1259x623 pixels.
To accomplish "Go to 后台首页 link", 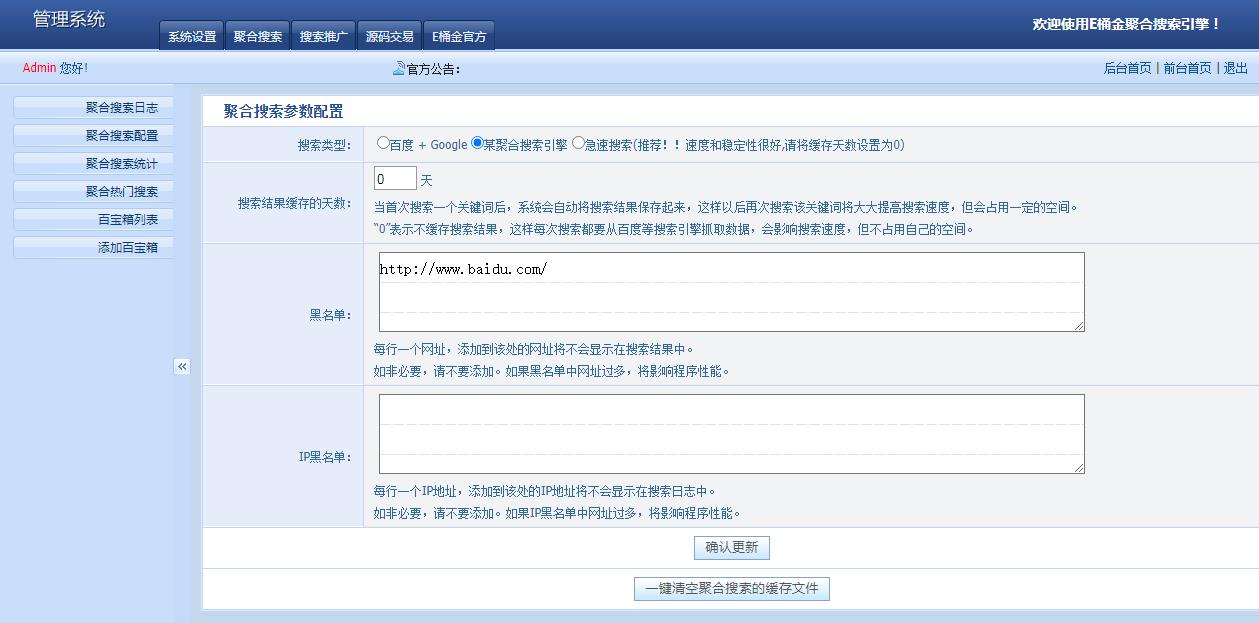I will coord(1127,68).
